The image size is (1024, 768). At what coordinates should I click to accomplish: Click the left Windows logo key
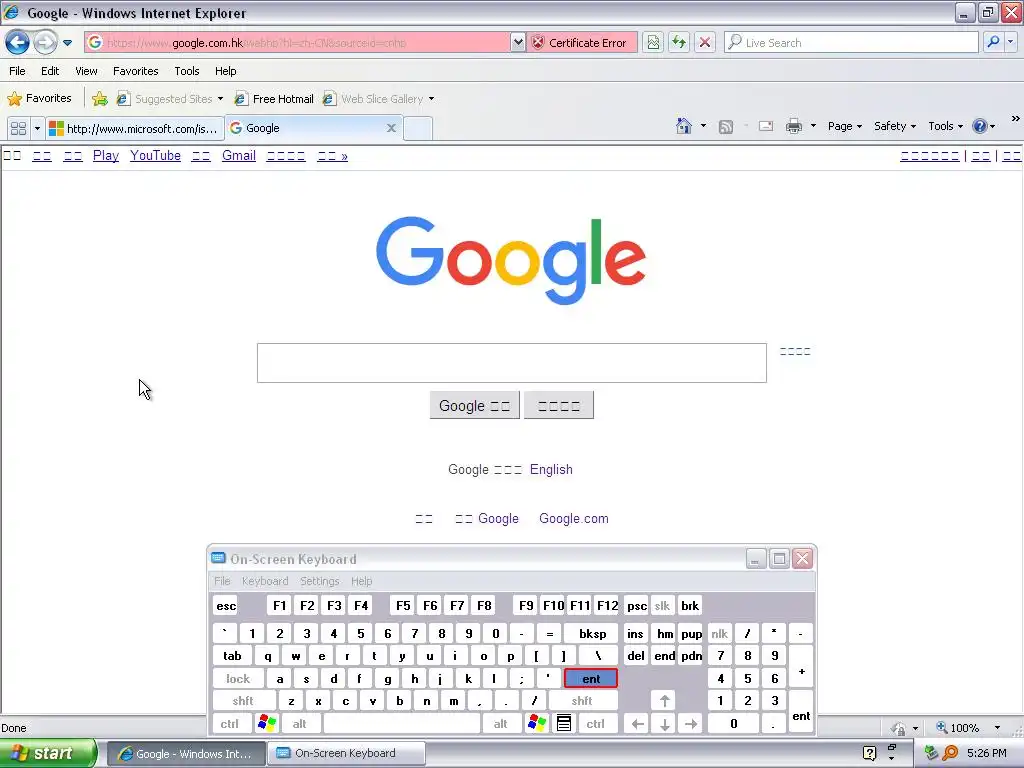[x=267, y=724]
